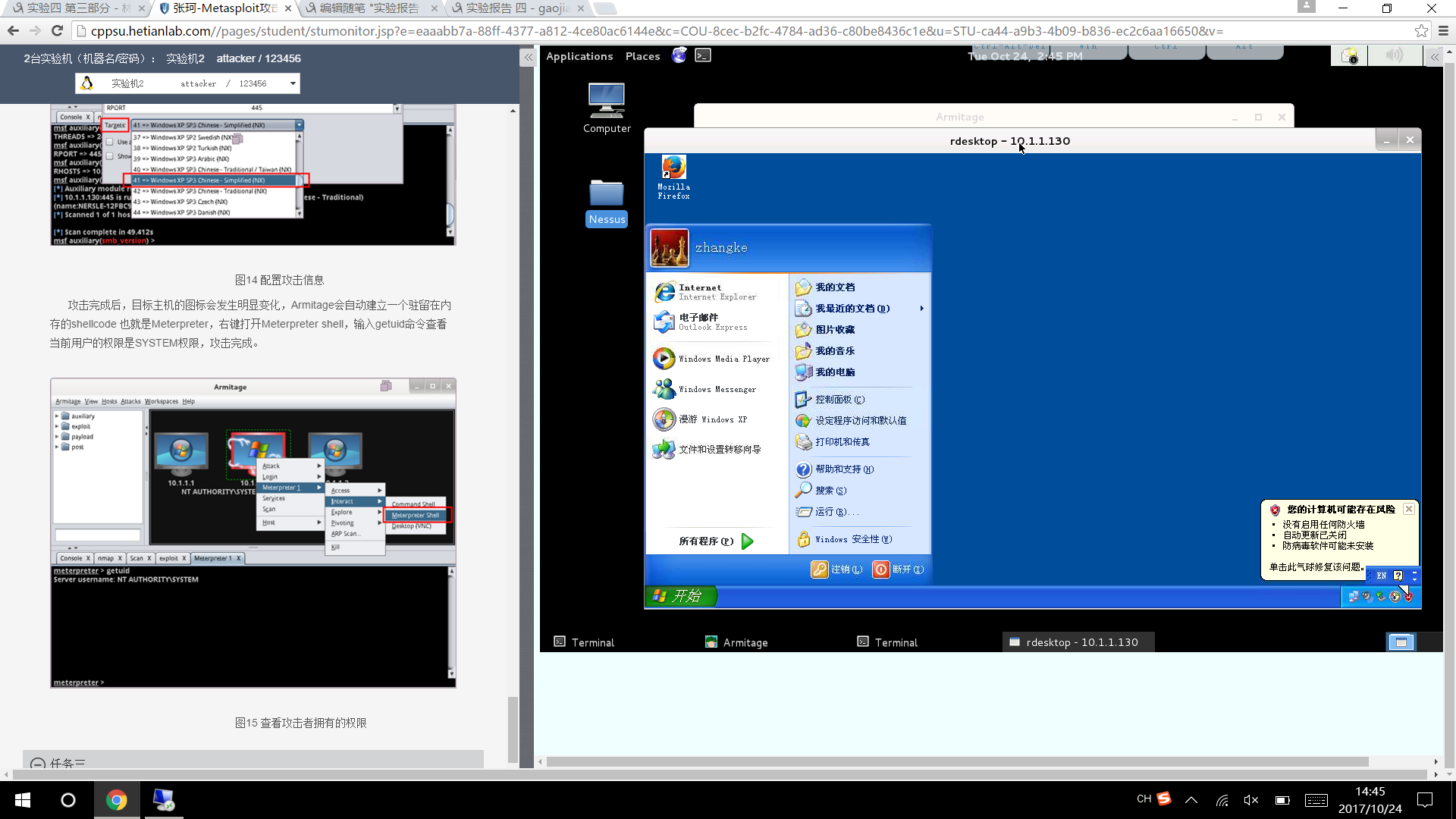The height and width of the screenshot is (819, 1456).
Task: Click browser launcher icon beside Places
Action: [679, 55]
